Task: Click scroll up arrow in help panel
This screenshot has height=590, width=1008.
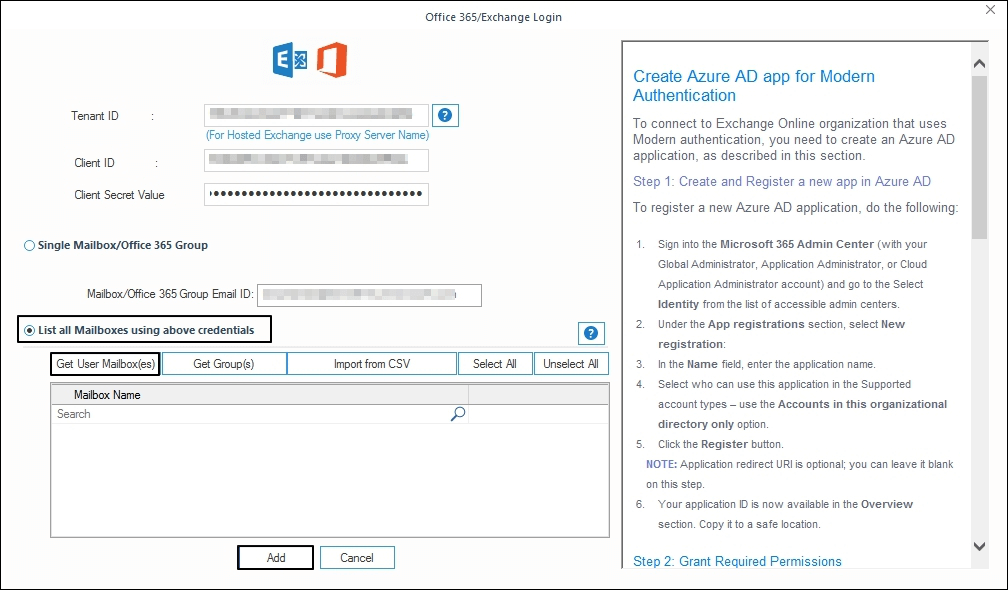Action: click(979, 64)
